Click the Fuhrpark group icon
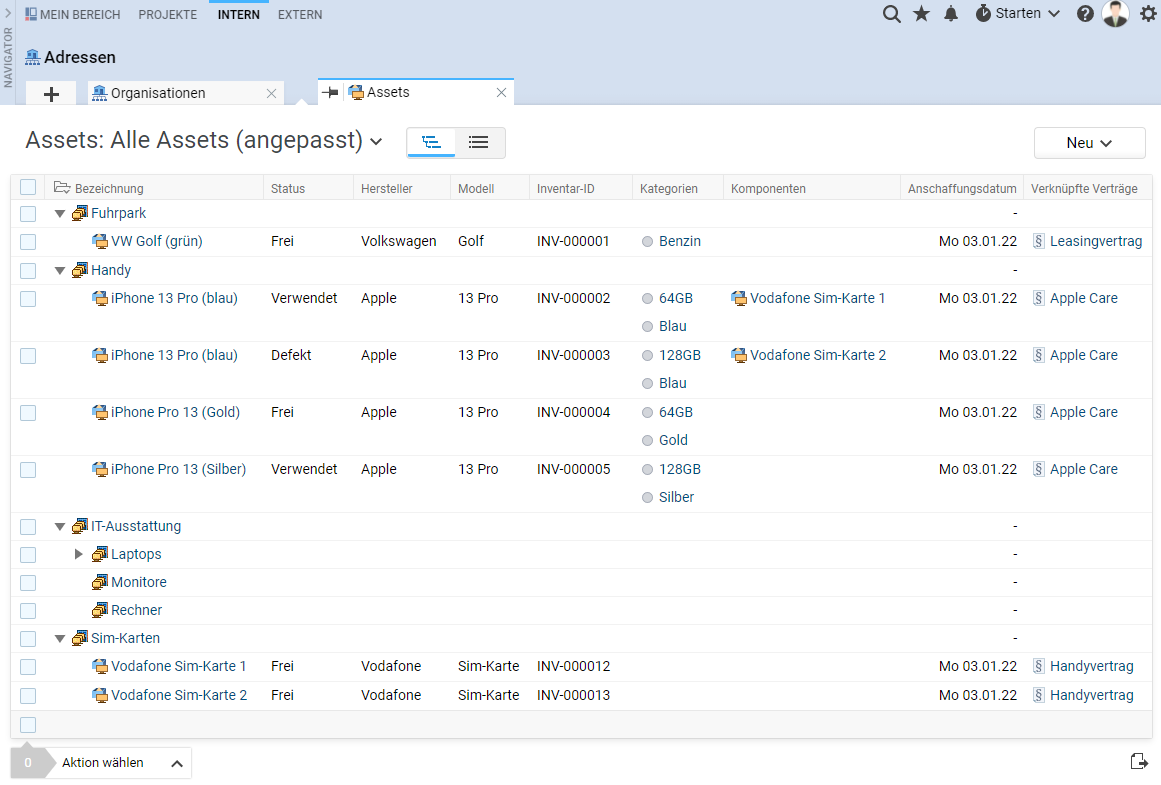1161x785 pixels. click(x=80, y=213)
